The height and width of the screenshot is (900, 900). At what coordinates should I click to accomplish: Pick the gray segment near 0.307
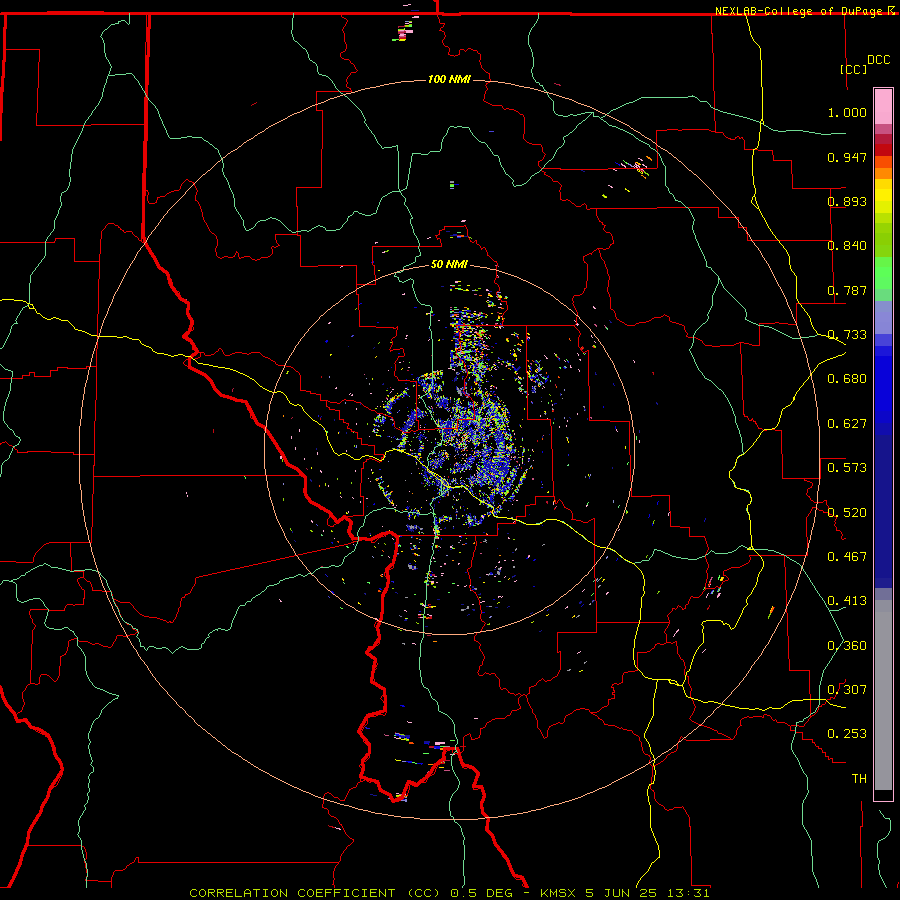883,695
